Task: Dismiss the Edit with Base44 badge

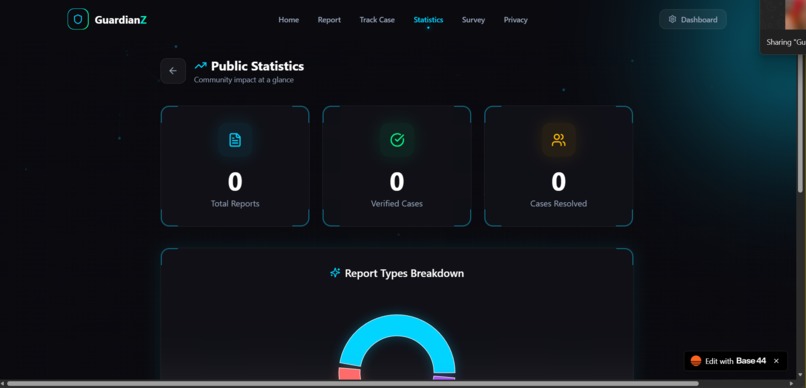Action: point(776,361)
